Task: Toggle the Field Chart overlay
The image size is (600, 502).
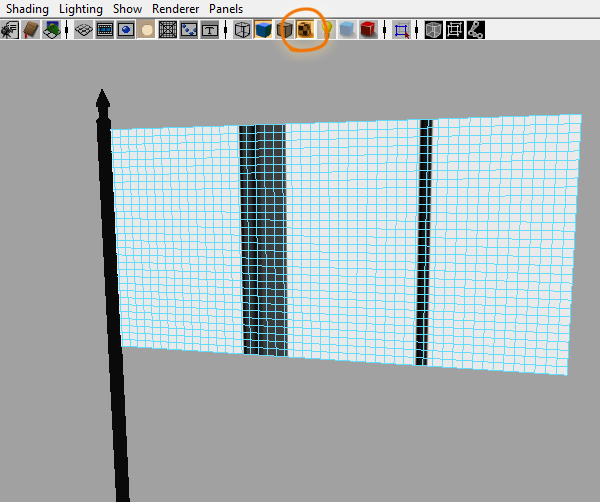Action: click(x=168, y=30)
